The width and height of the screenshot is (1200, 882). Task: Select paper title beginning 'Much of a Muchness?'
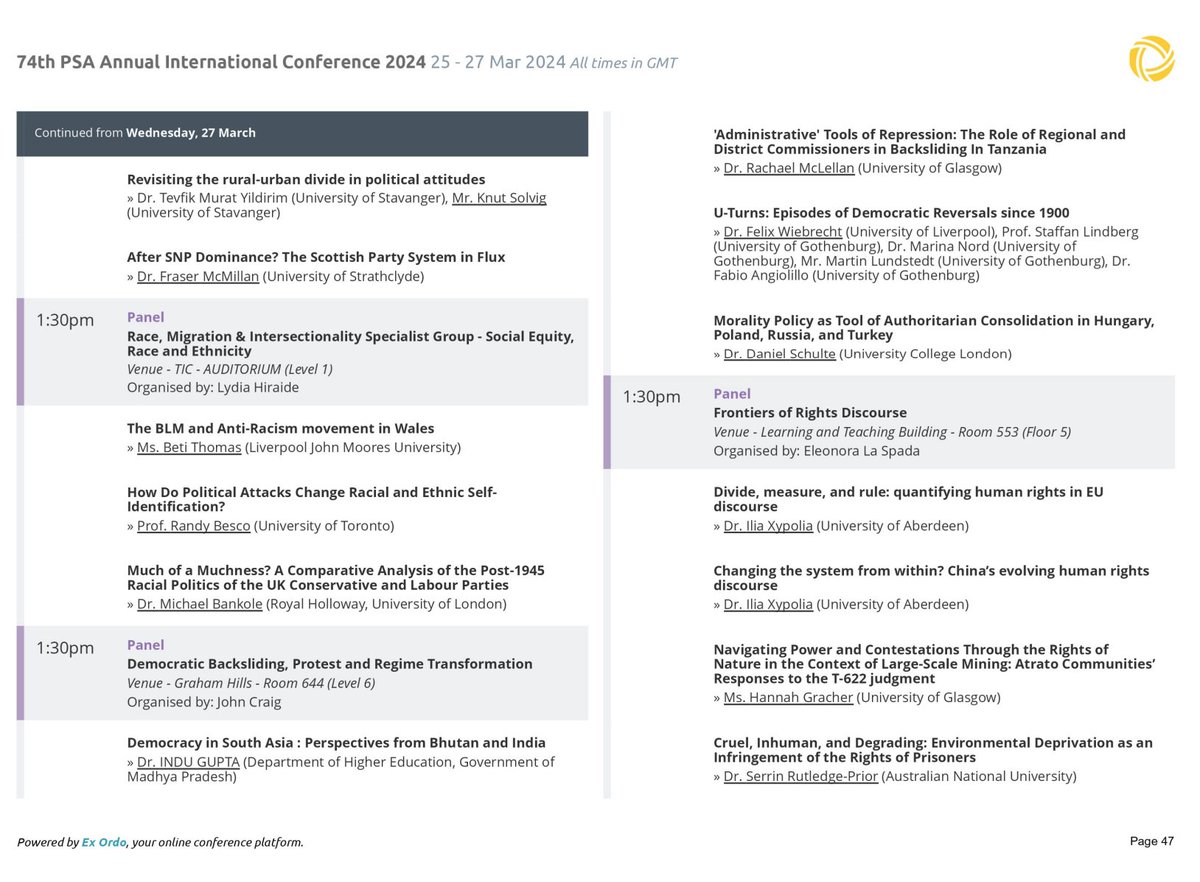(336, 578)
